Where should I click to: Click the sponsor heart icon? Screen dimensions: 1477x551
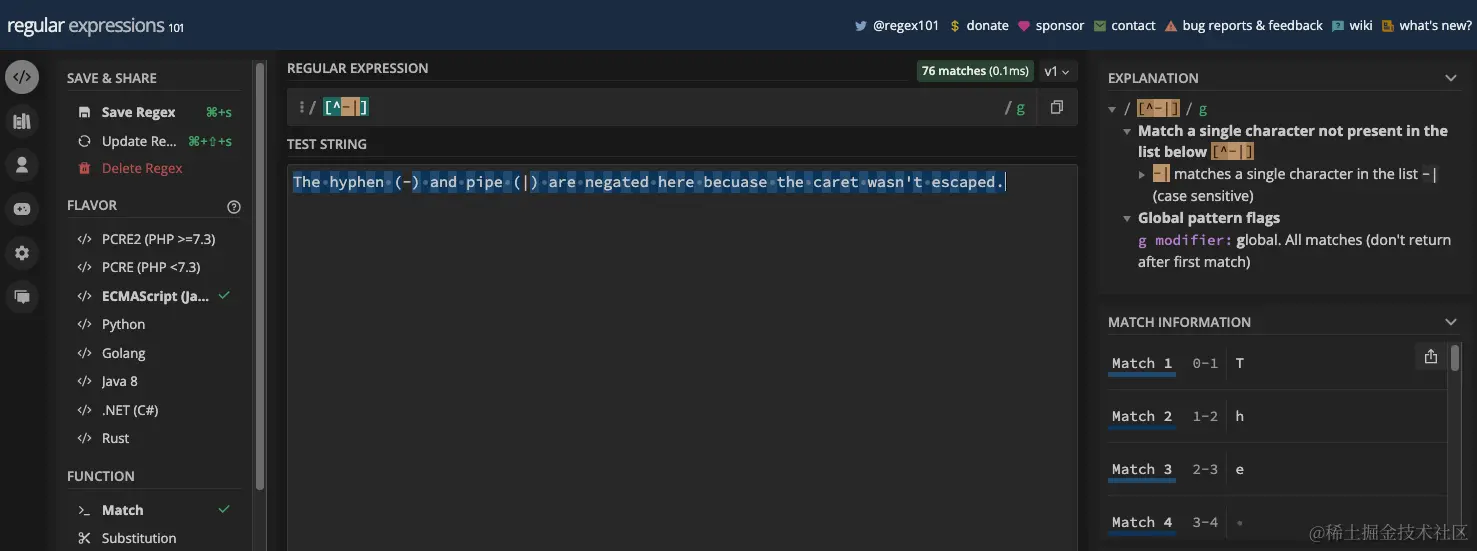pos(1024,26)
